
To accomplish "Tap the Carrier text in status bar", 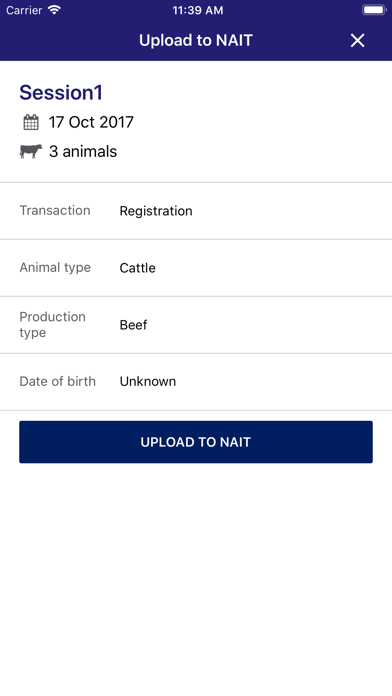I will (x=24, y=10).
